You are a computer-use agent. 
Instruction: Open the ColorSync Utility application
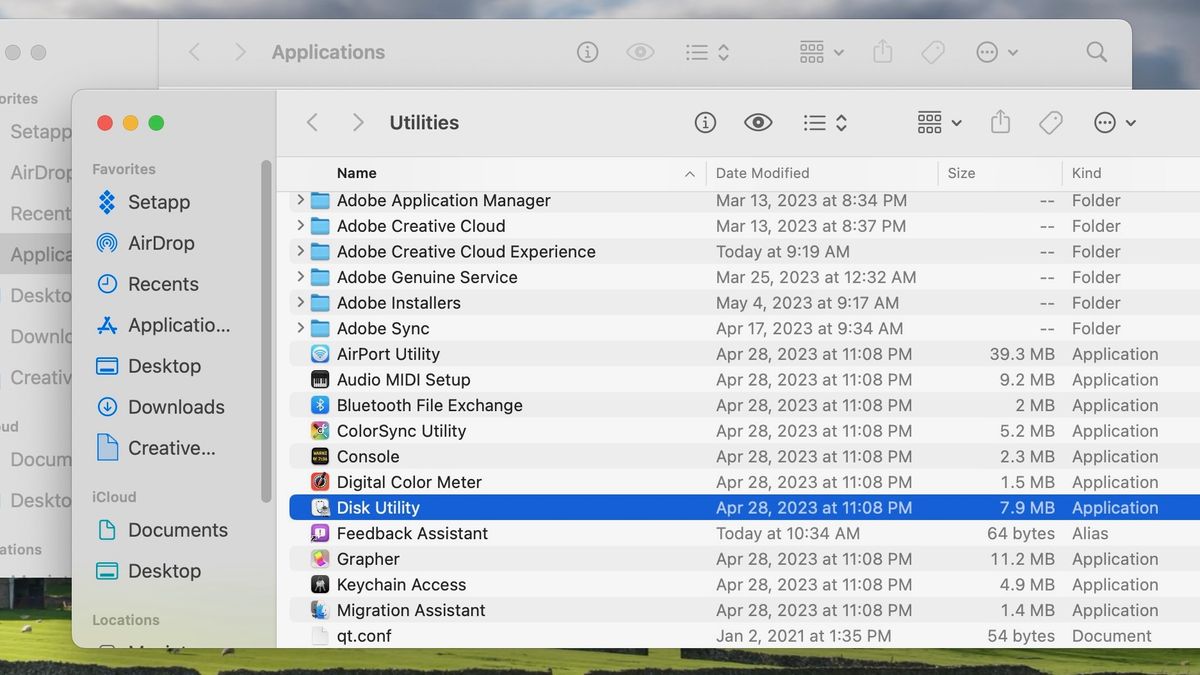click(x=402, y=430)
